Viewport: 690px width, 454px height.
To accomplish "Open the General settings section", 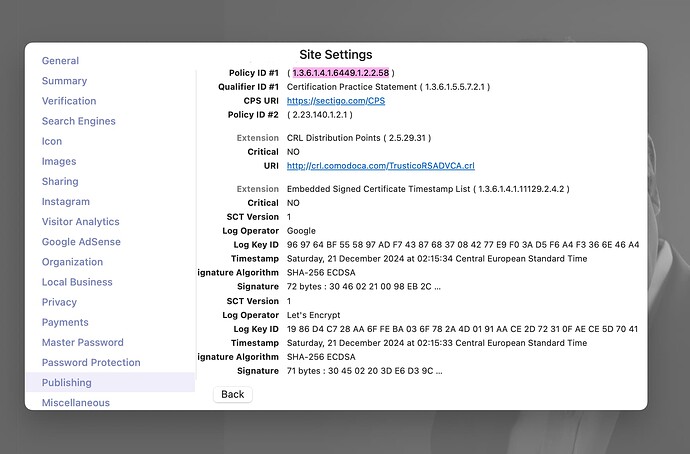I will tap(60, 61).
